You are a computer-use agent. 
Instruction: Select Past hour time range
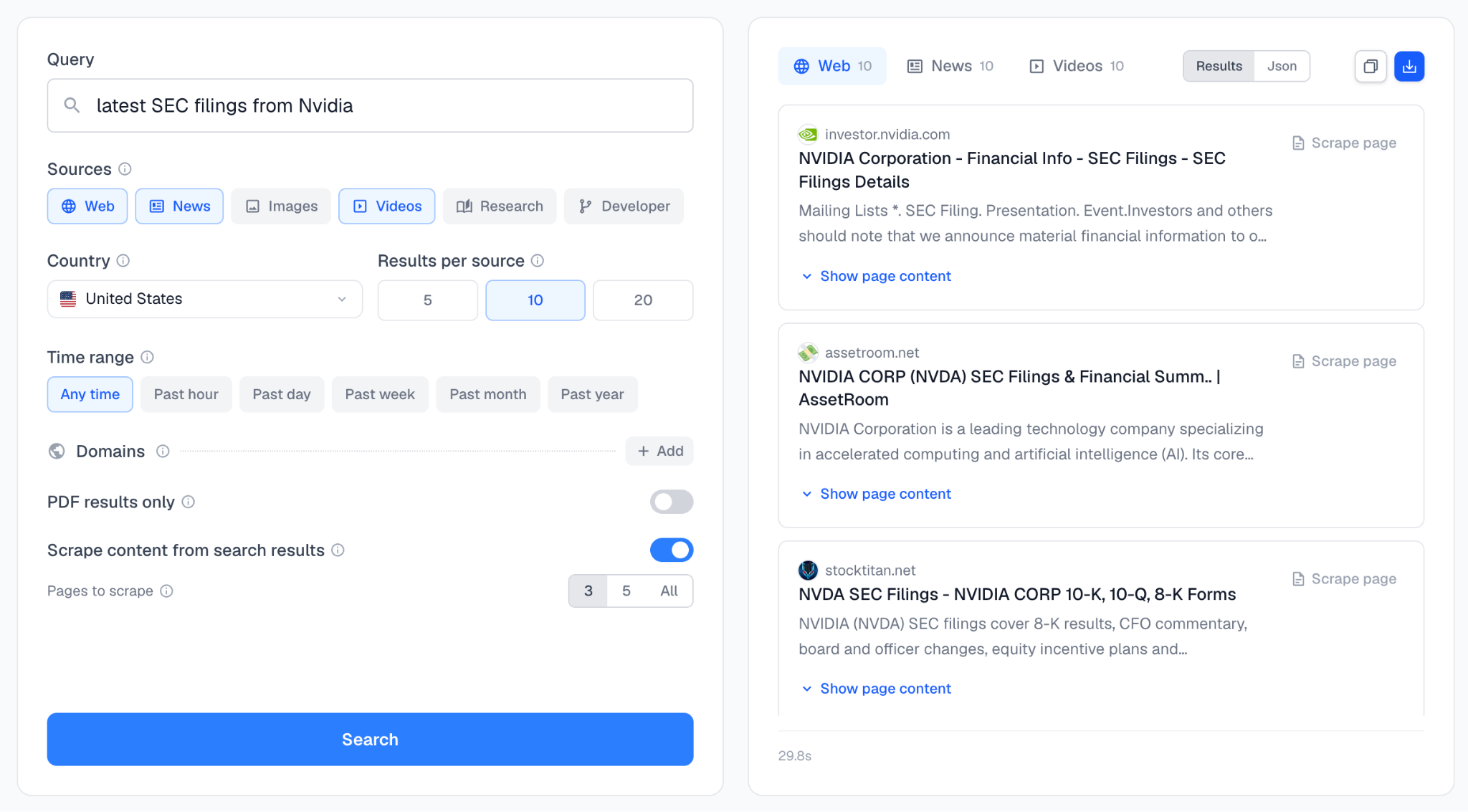coord(186,394)
